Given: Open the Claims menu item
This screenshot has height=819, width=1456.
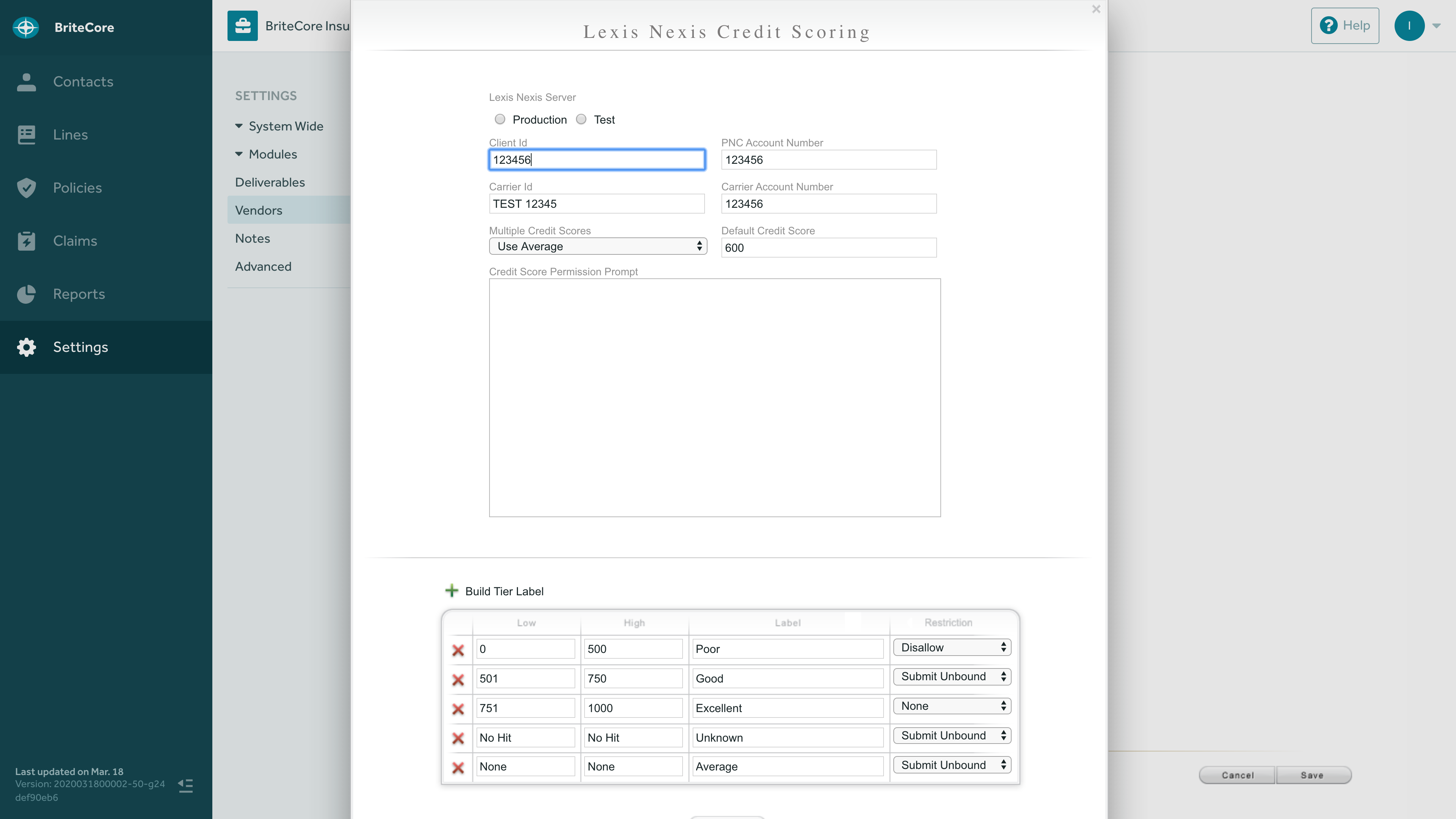Looking at the screenshot, I should point(106,241).
